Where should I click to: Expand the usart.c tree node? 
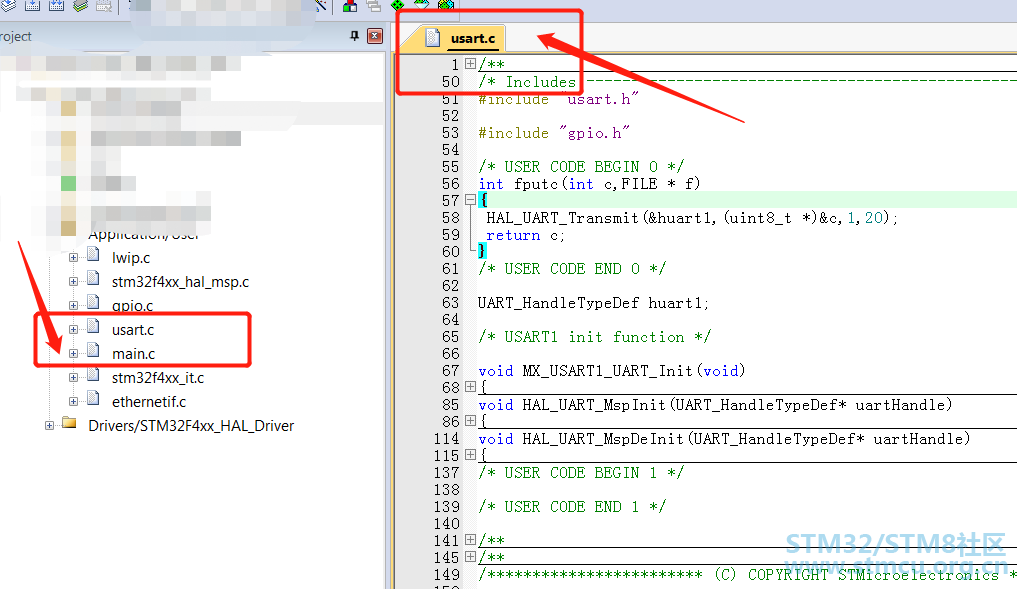point(73,330)
